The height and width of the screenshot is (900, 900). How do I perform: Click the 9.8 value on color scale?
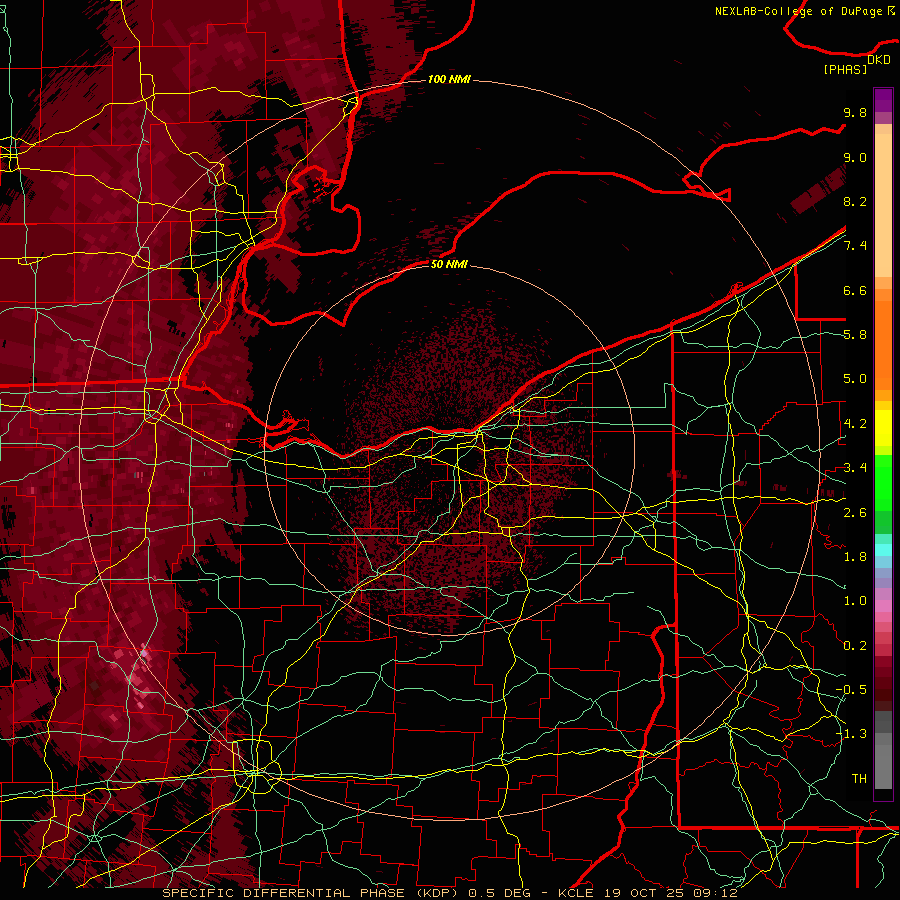click(855, 112)
